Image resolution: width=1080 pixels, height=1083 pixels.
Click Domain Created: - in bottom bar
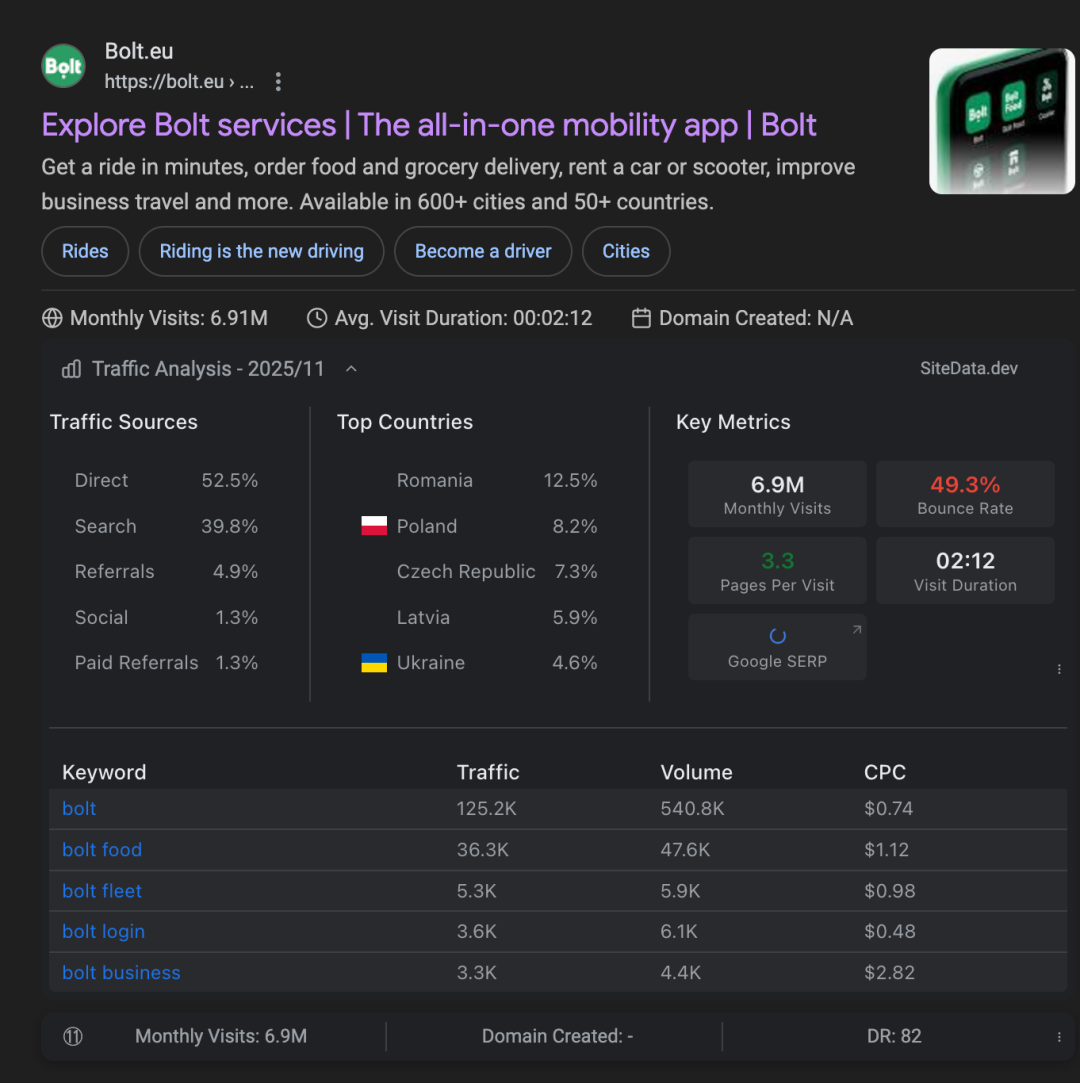tap(557, 1036)
